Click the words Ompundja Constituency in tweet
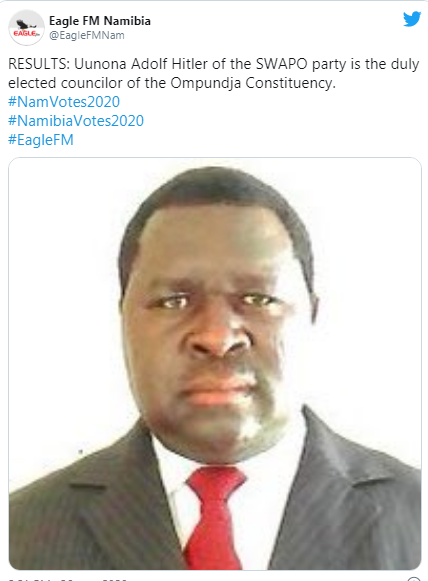 tap(253, 83)
